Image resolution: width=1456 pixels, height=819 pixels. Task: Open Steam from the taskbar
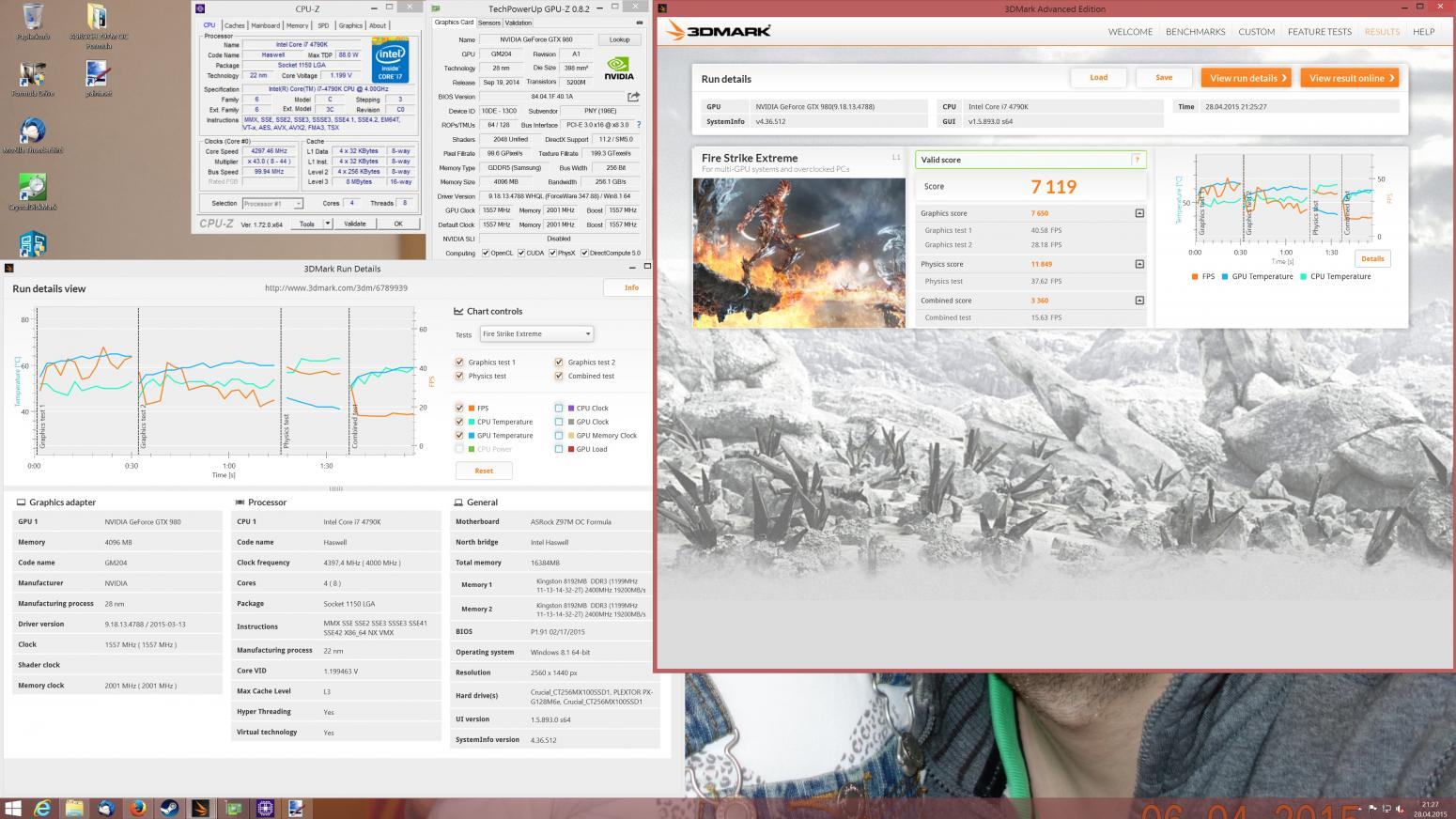pos(169,808)
